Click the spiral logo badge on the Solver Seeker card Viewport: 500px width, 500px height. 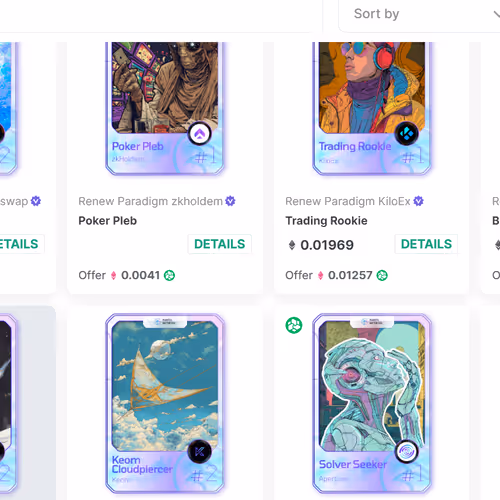407,452
